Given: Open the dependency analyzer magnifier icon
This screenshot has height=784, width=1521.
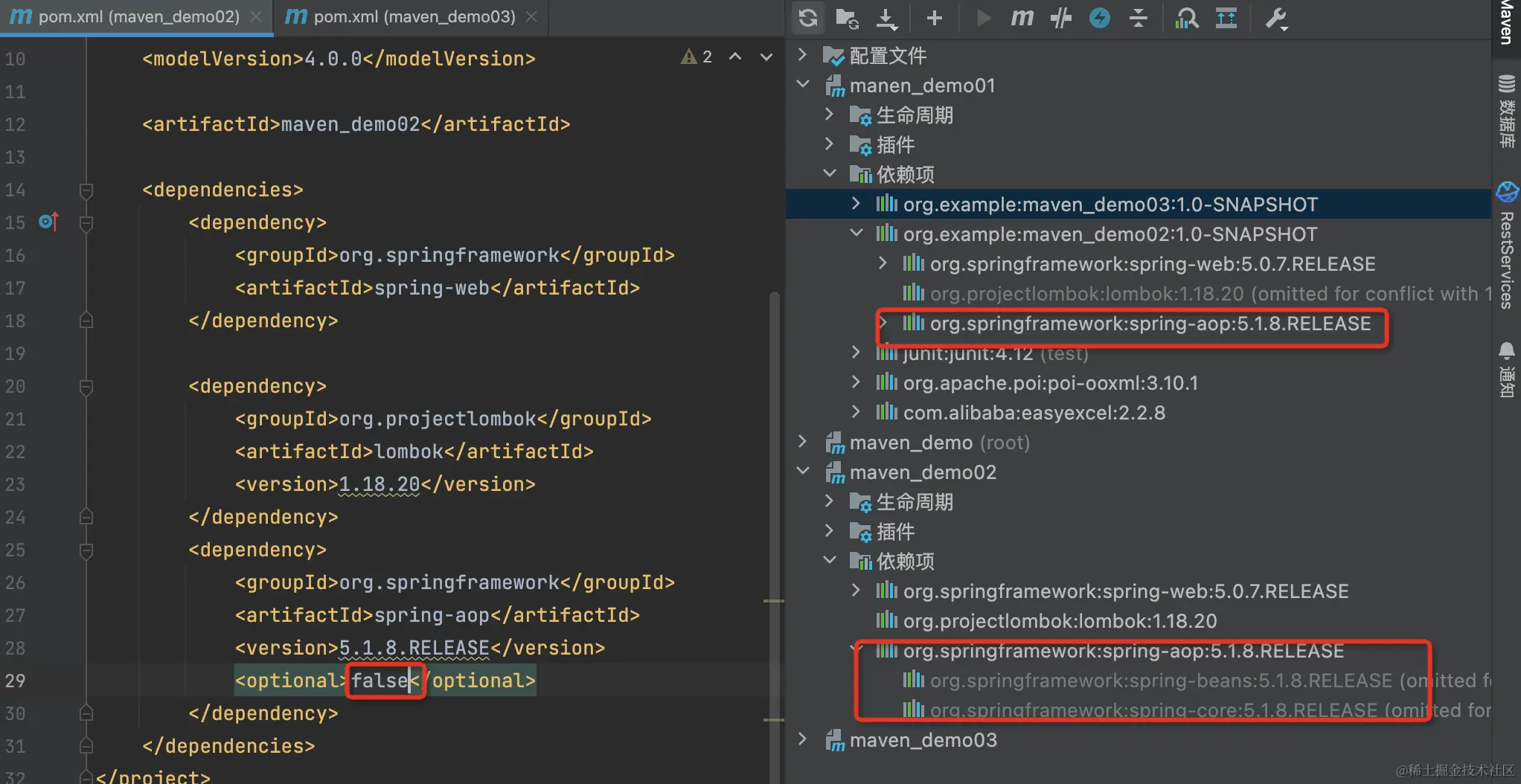Looking at the screenshot, I should pyautogui.click(x=1187, y=18).
